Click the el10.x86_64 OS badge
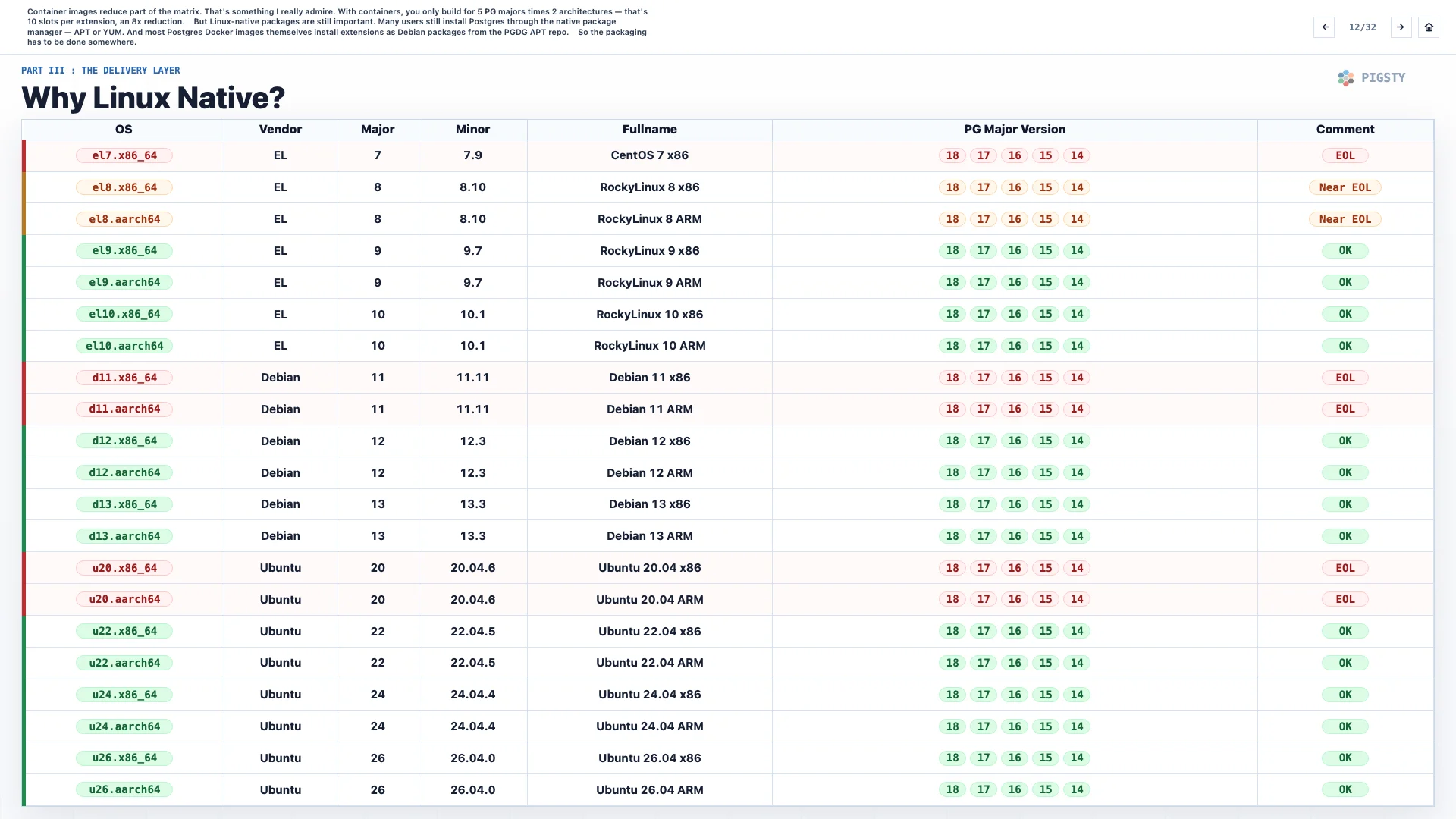 pyautogui.click(x=124, y=314)
